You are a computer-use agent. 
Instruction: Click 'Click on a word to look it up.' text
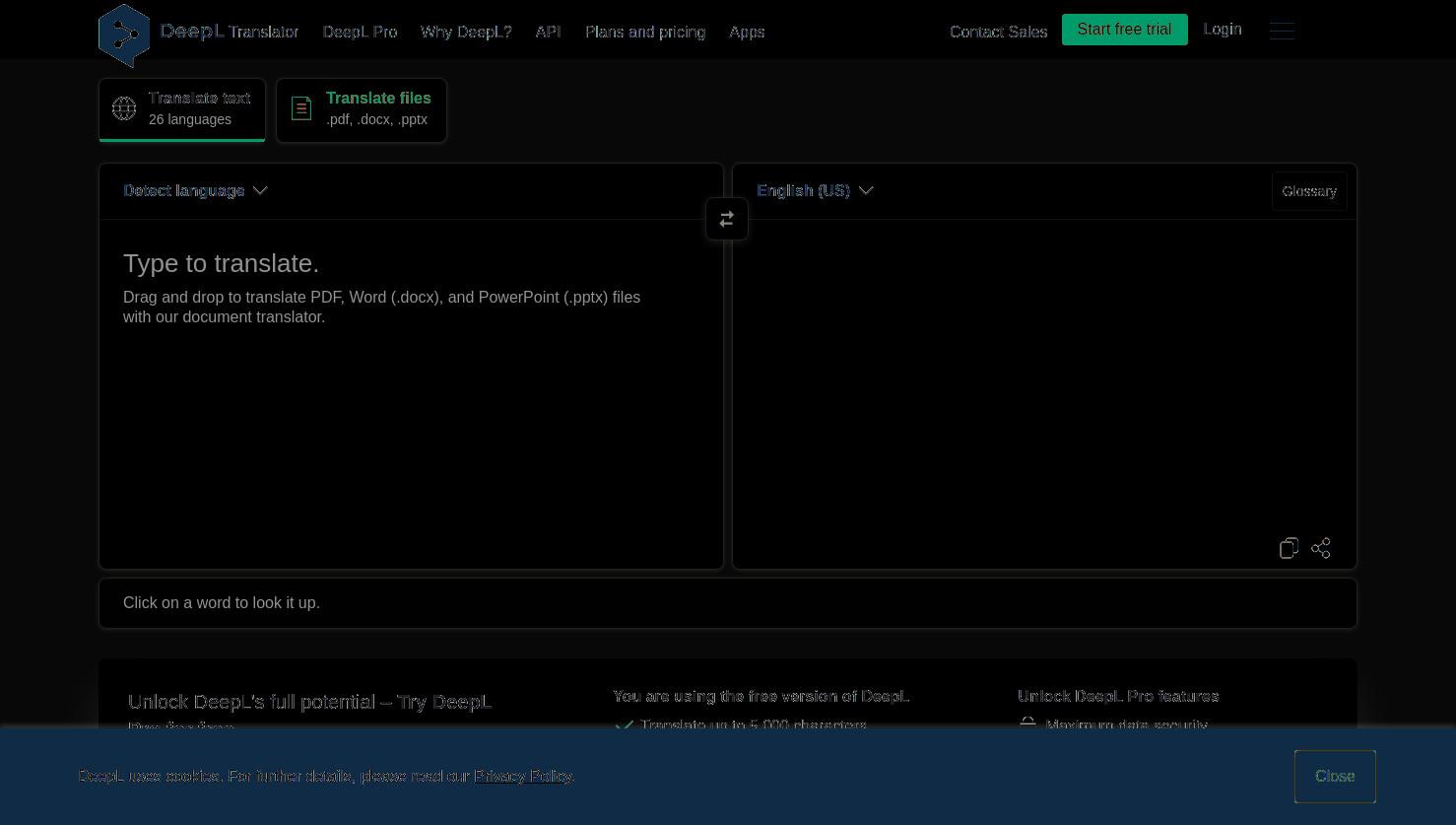[x=222, y=602]
